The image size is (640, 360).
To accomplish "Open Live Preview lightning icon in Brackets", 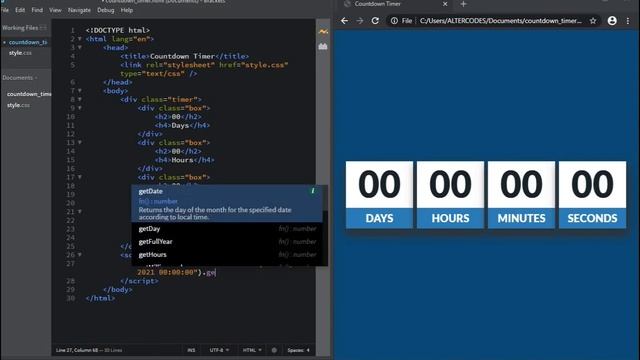I will point(323,31).
